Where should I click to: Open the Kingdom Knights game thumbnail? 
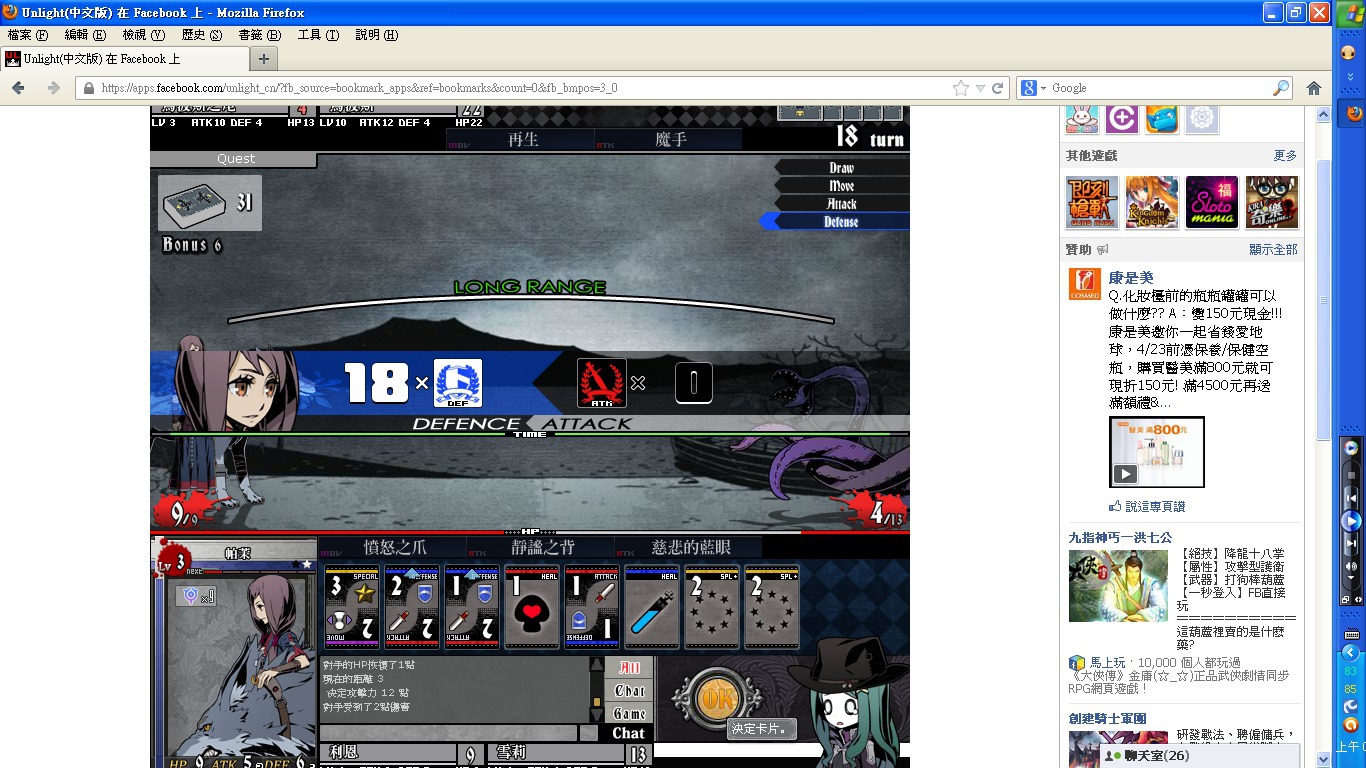click(x=1152, y=203)
